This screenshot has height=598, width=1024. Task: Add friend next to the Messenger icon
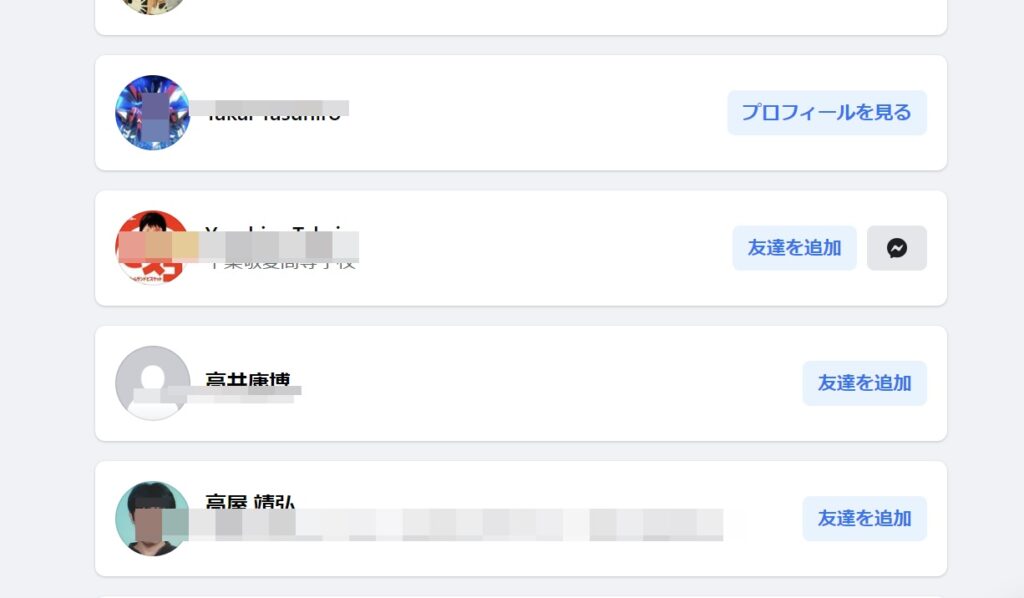coord(794,248)
